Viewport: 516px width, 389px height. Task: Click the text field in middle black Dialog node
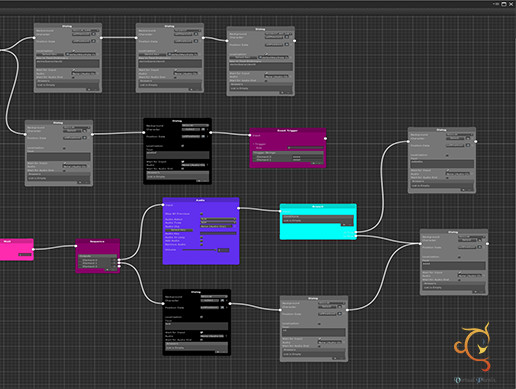(178, 155)
